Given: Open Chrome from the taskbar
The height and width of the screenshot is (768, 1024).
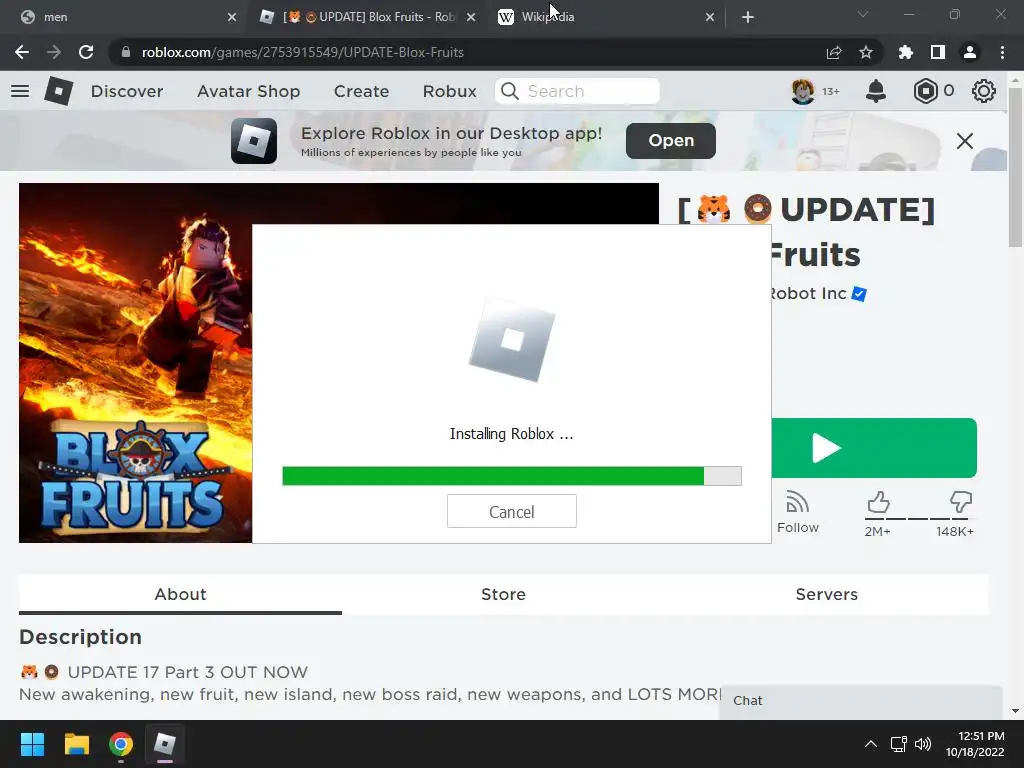Looking at the screenshot, I should click(x=121, y=744).
